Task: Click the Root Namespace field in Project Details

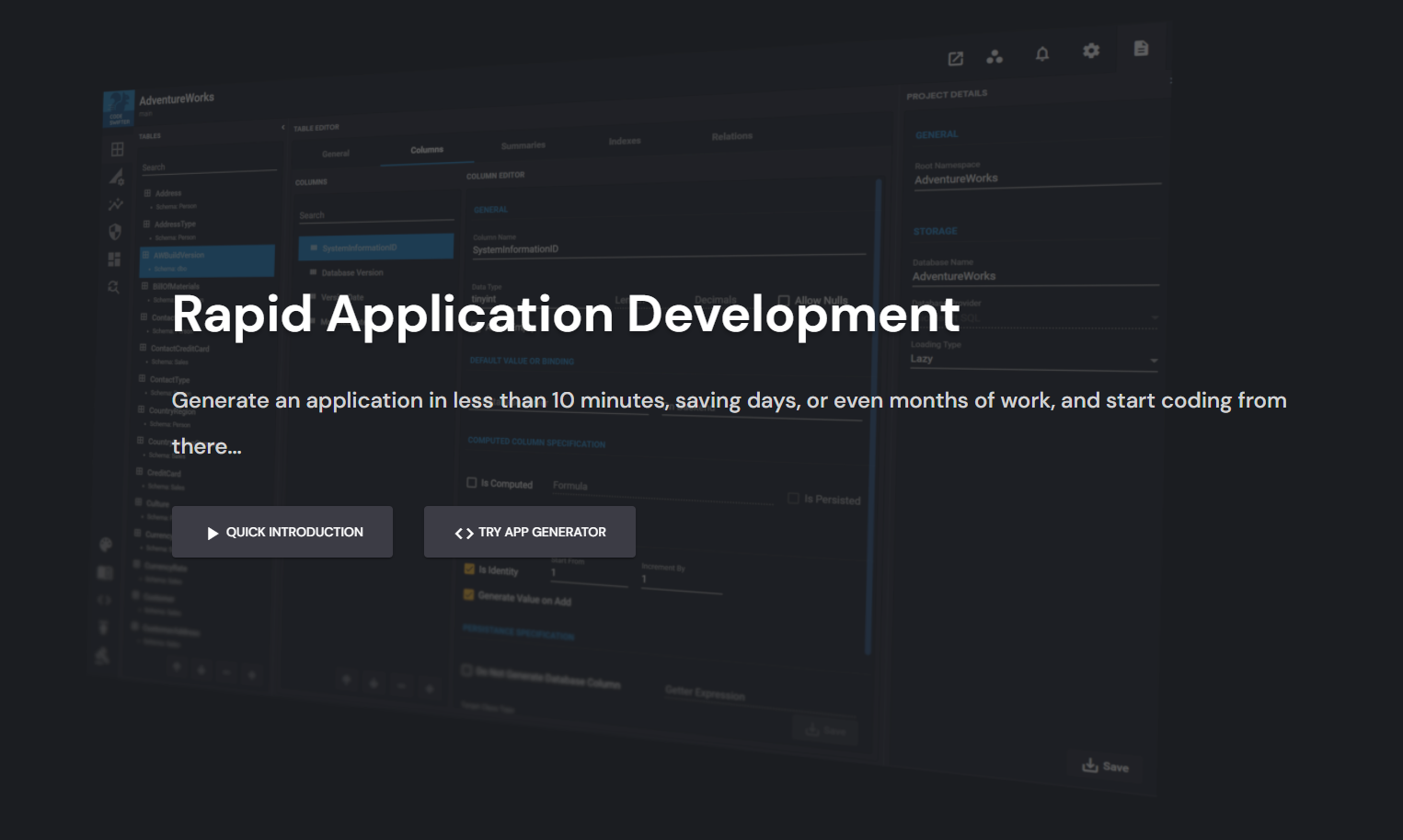Action: tap(1038, 178)
